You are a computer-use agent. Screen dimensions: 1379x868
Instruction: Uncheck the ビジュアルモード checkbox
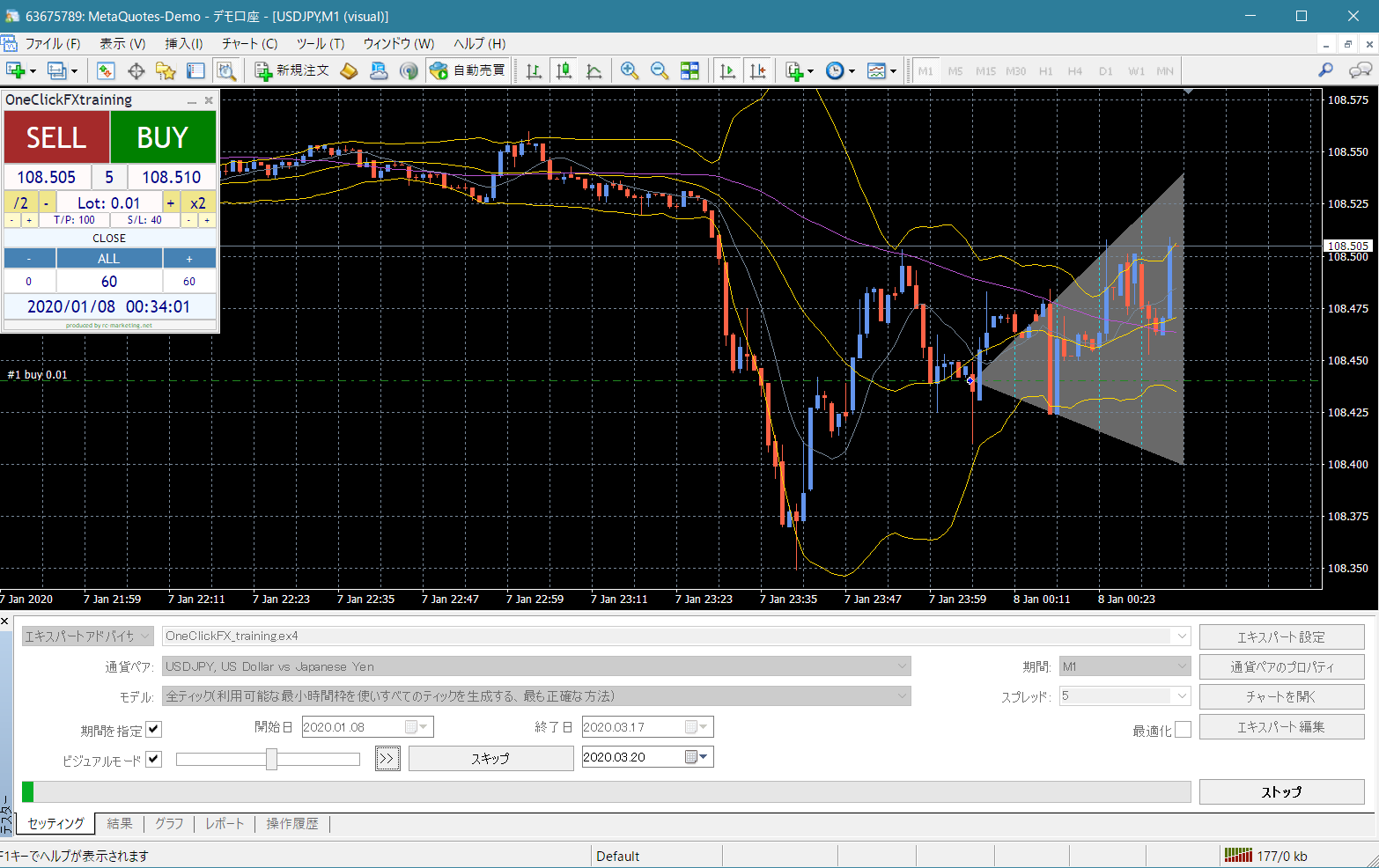click(x=154, y=759)
